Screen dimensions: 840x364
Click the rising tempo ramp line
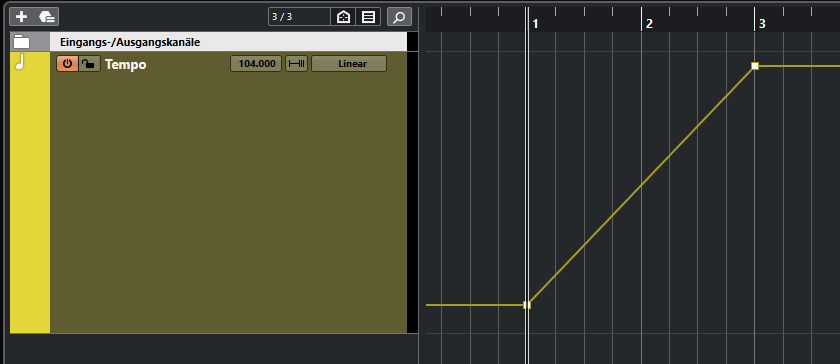(641, 185)
